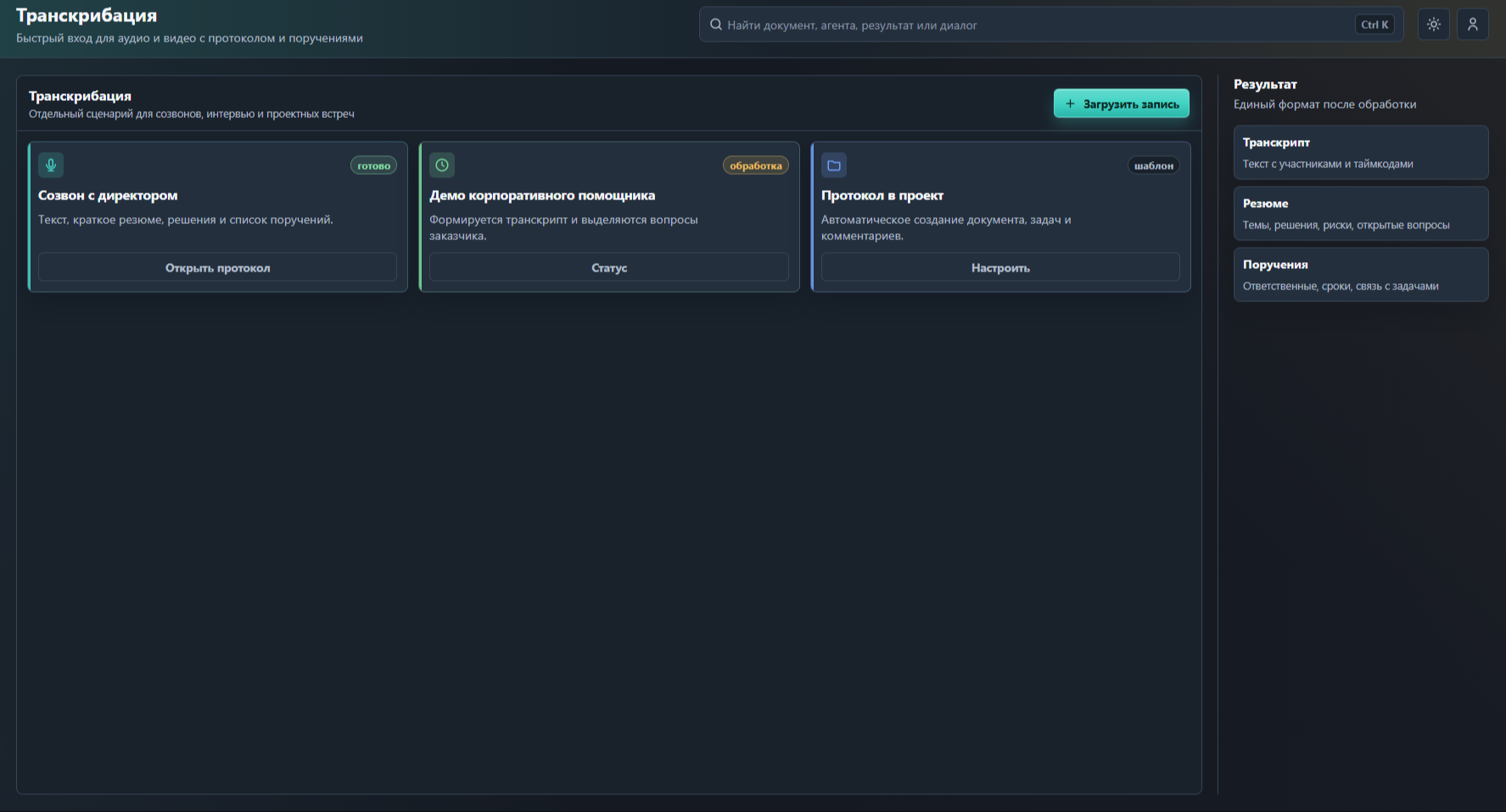Click the clock icon on Демо корпоративного помощника card

pyautogui.click(x=442, y=165)
